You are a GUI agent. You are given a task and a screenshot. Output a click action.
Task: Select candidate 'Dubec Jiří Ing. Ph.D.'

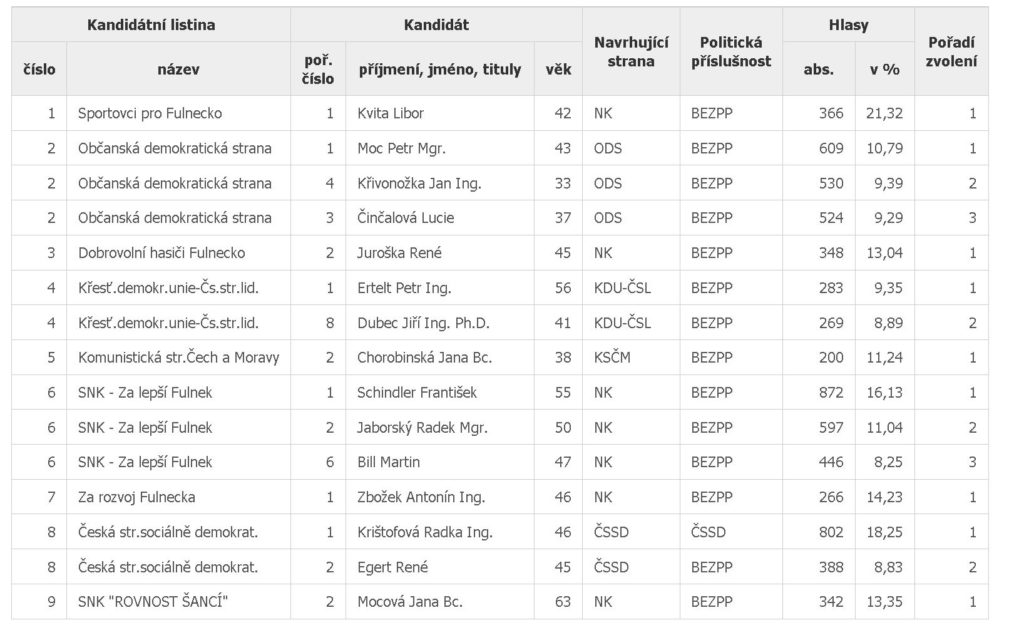point(423,323)
